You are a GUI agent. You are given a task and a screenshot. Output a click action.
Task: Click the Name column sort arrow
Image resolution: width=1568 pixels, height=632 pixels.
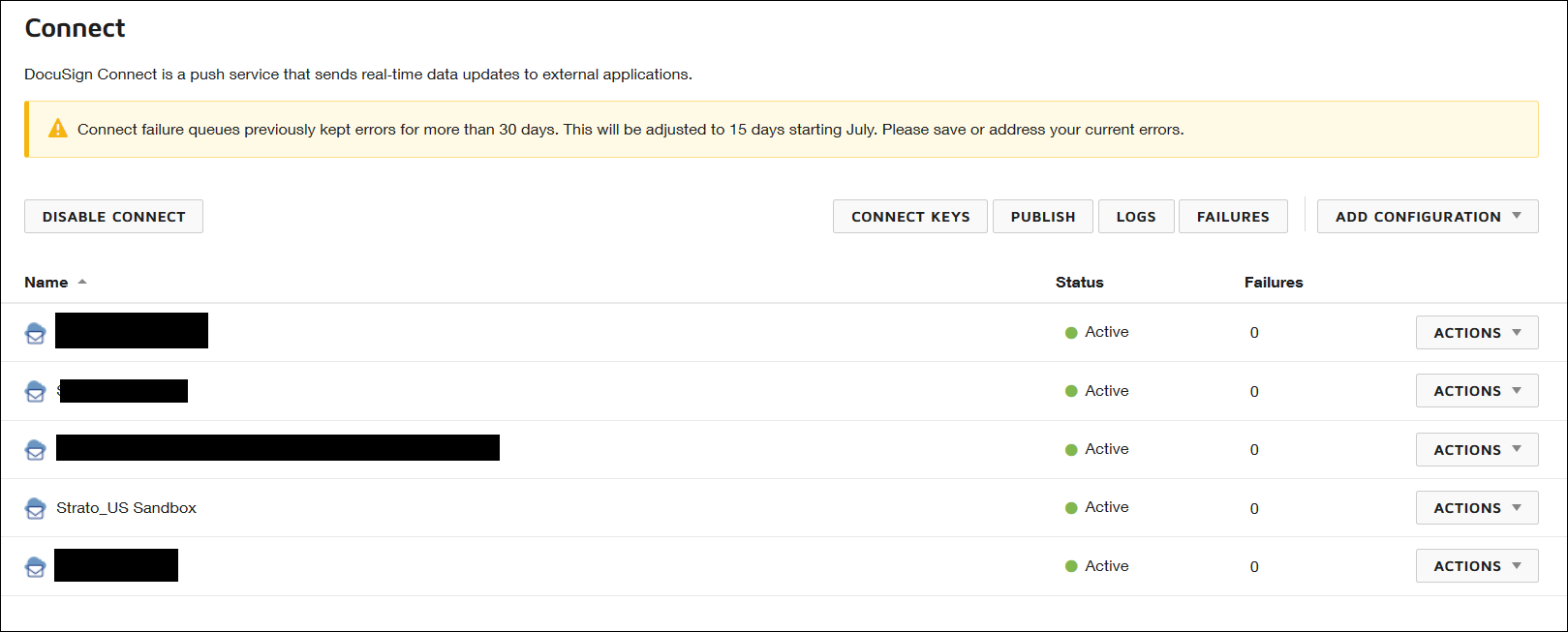(82, 282)
